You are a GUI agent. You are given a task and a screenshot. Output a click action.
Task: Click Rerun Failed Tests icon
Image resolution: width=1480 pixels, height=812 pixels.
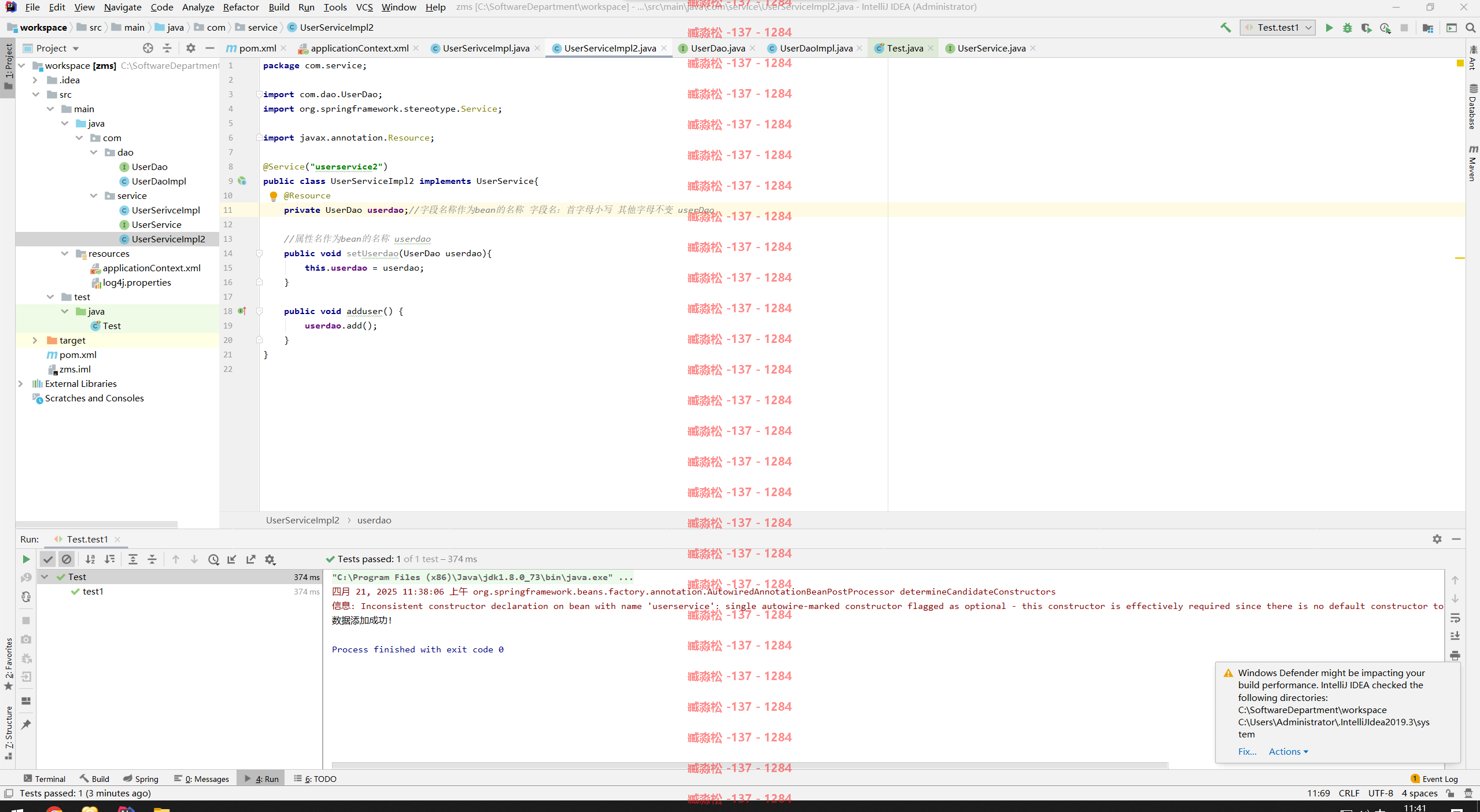(x=26, y=577)
